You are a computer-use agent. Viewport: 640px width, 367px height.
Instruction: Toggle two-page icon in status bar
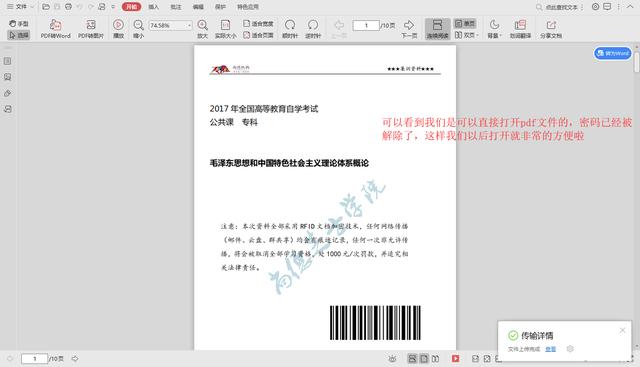click(436, 358)
